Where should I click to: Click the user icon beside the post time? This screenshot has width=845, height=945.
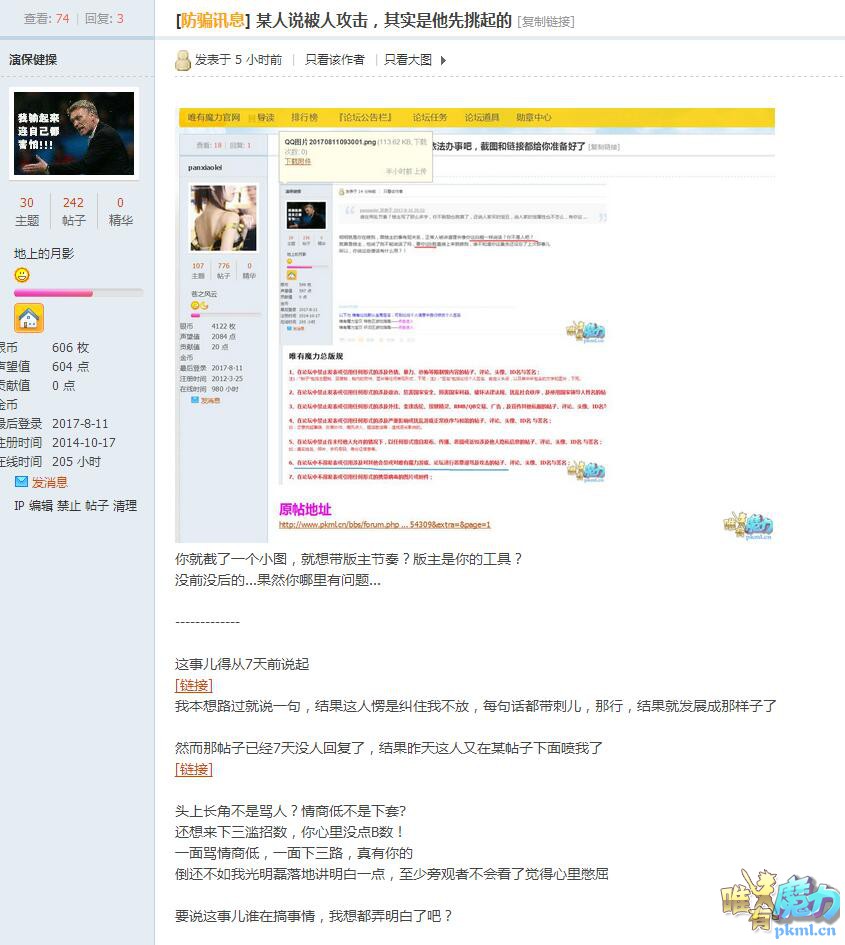coord(183,60)
